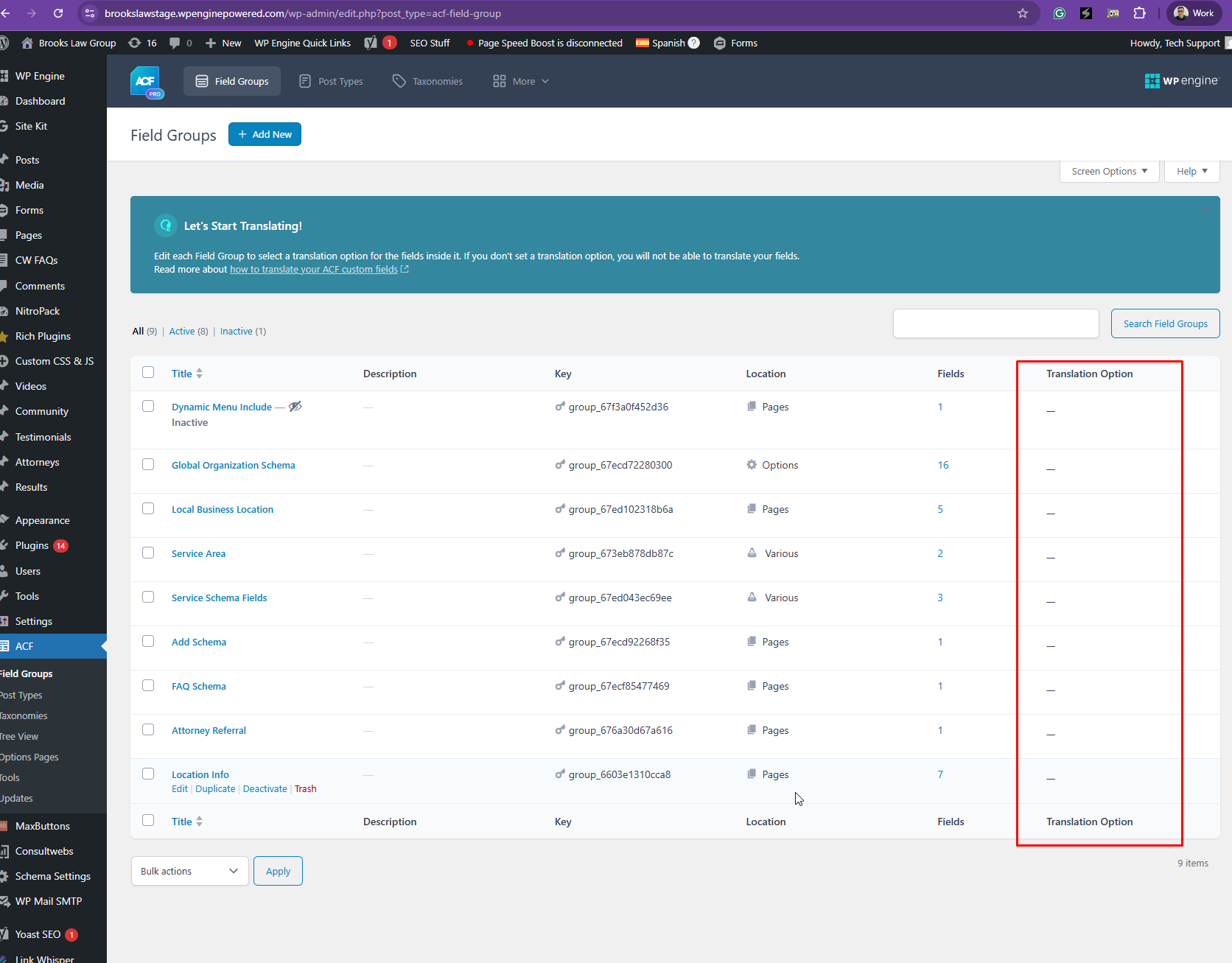Screen dimensions: 1232x963
Task: Expand the Screen Options panel
Action: point(1110,171)
